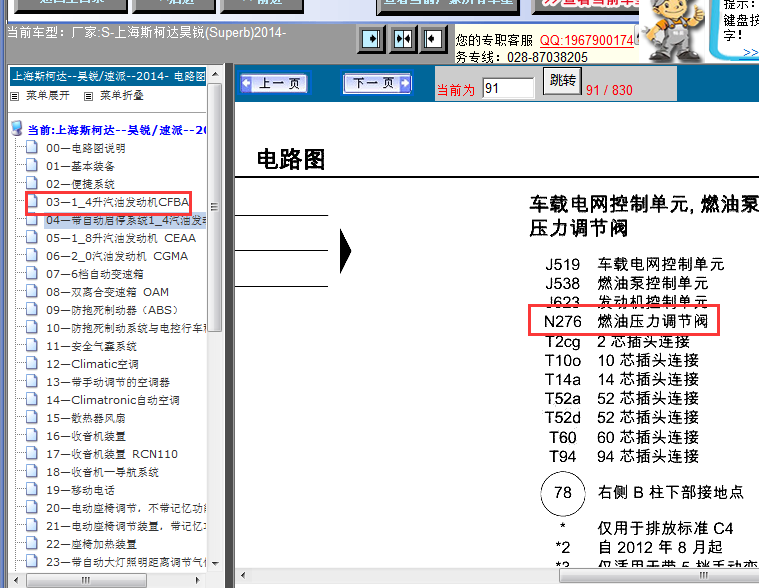Open 05—1_8升汽油发动机 CEAA entry

pyautogui.click(x=121, y=238)
